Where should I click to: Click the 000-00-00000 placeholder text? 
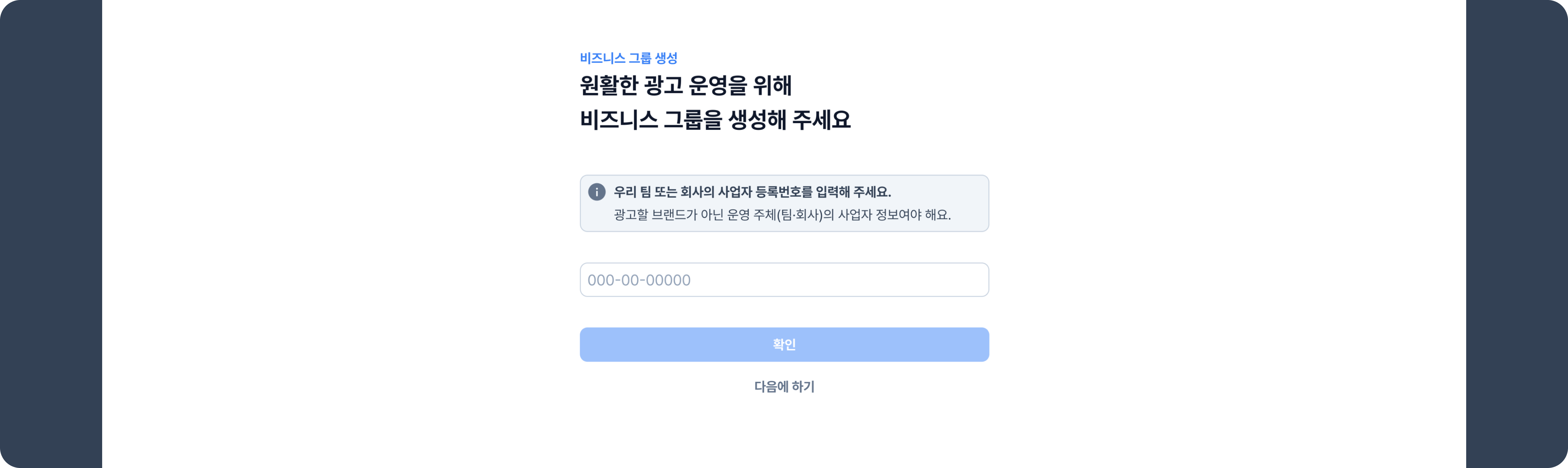pyautogui.click(x=638, y=280)
